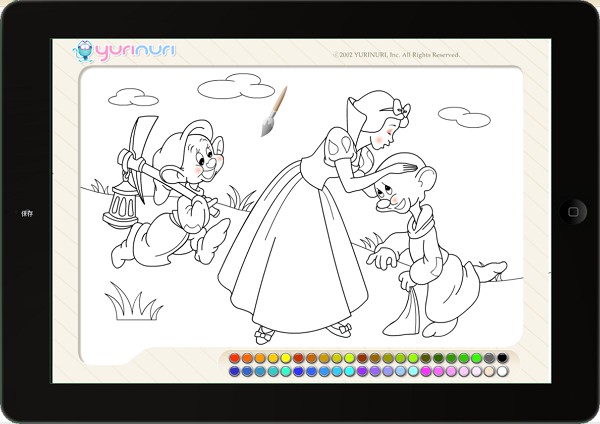Select the vivid magenta swatch
600x424 pixels.
pyautogui.click(x=426, y=371)
